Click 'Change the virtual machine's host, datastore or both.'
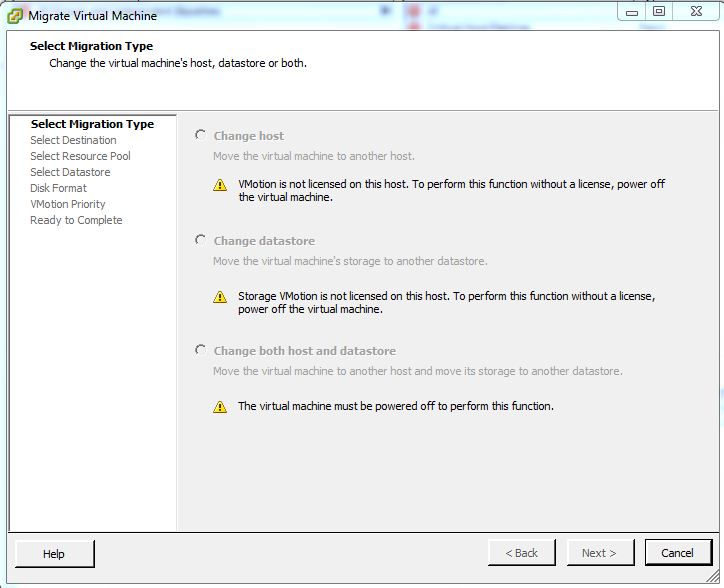This screenshot has width=724, height=588. pyautogui.click(x=178, y=63)
